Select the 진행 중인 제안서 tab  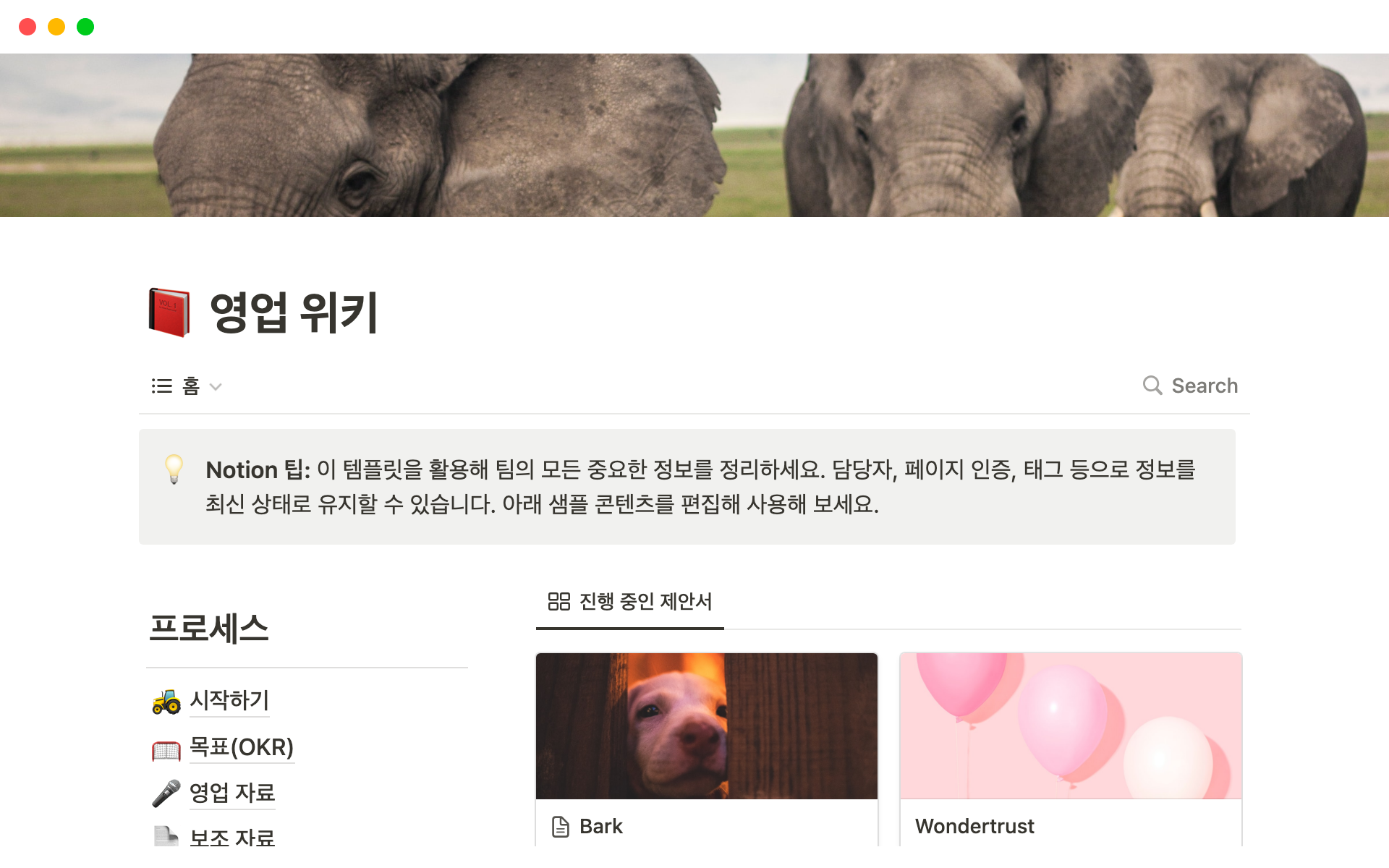pyautogui.click(x=629, y=602)
